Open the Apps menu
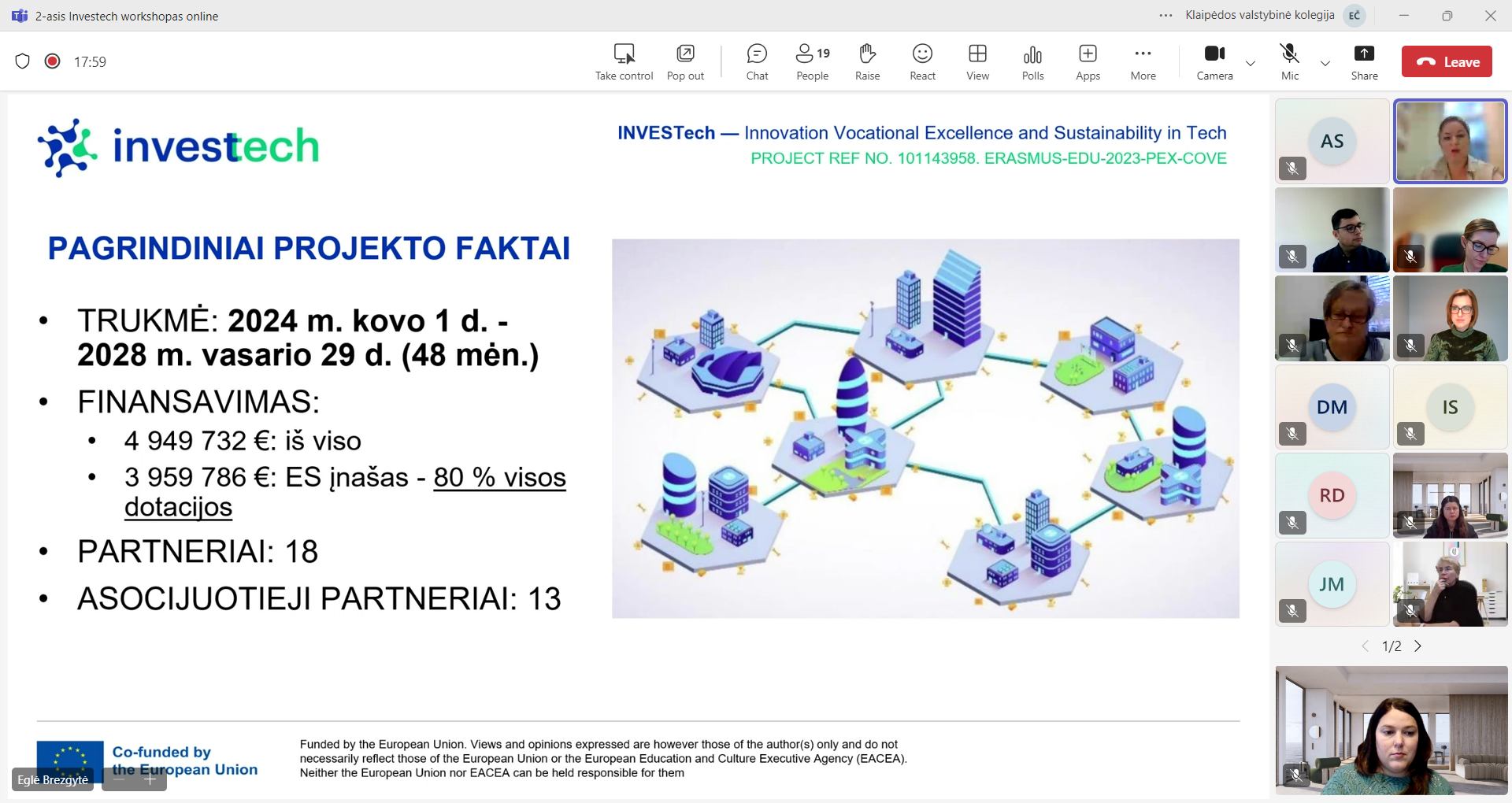Screen dimensions: 1512x803 tap(1088, 61)
